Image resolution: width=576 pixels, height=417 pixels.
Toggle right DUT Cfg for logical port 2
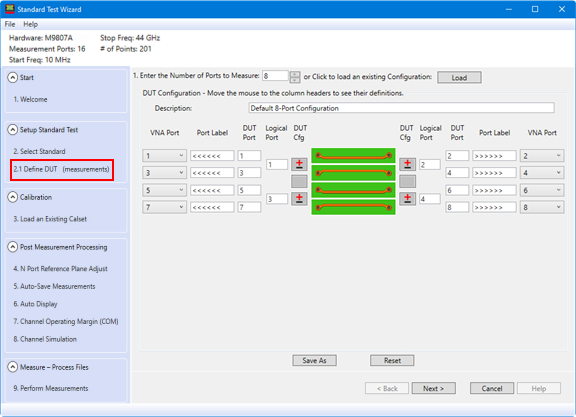click(x=407, y=164)
